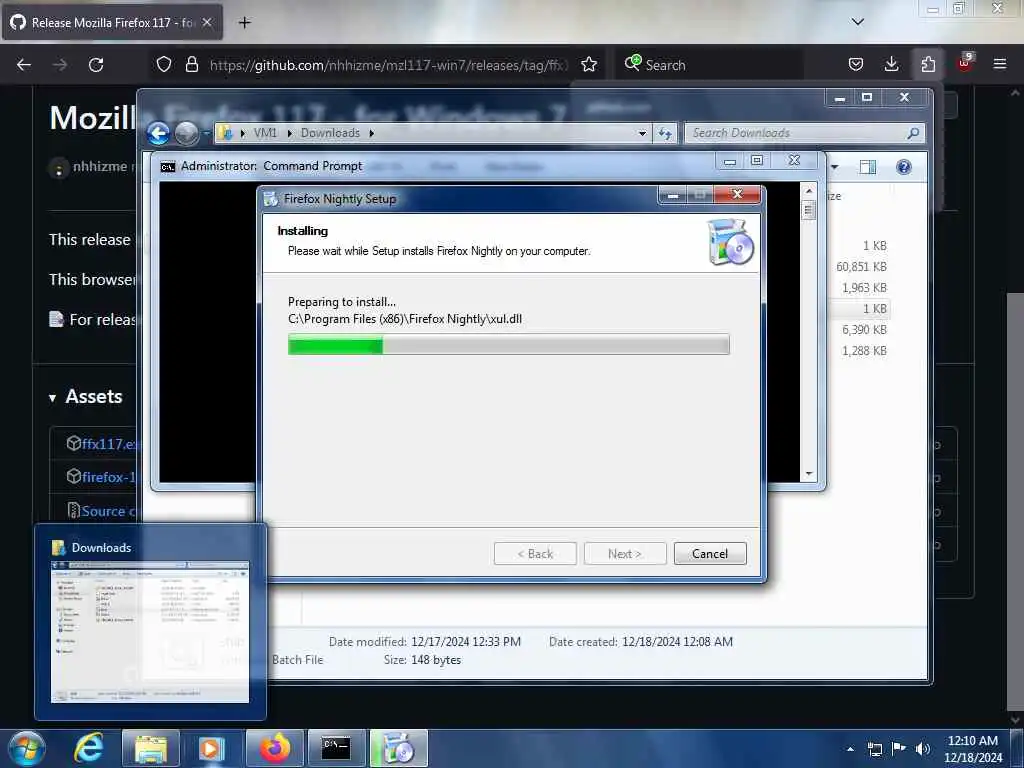This screenshot has width=1024, height=768.
Task: Click Explorer forward navigation button
Action: point(186,133)
